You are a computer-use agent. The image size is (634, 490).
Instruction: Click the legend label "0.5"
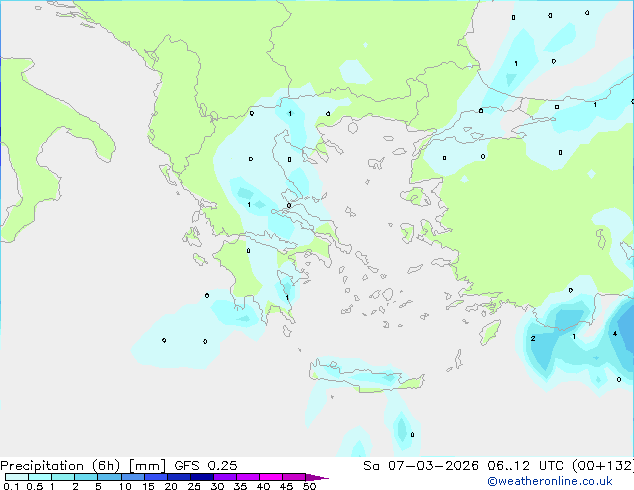(35, 486)
